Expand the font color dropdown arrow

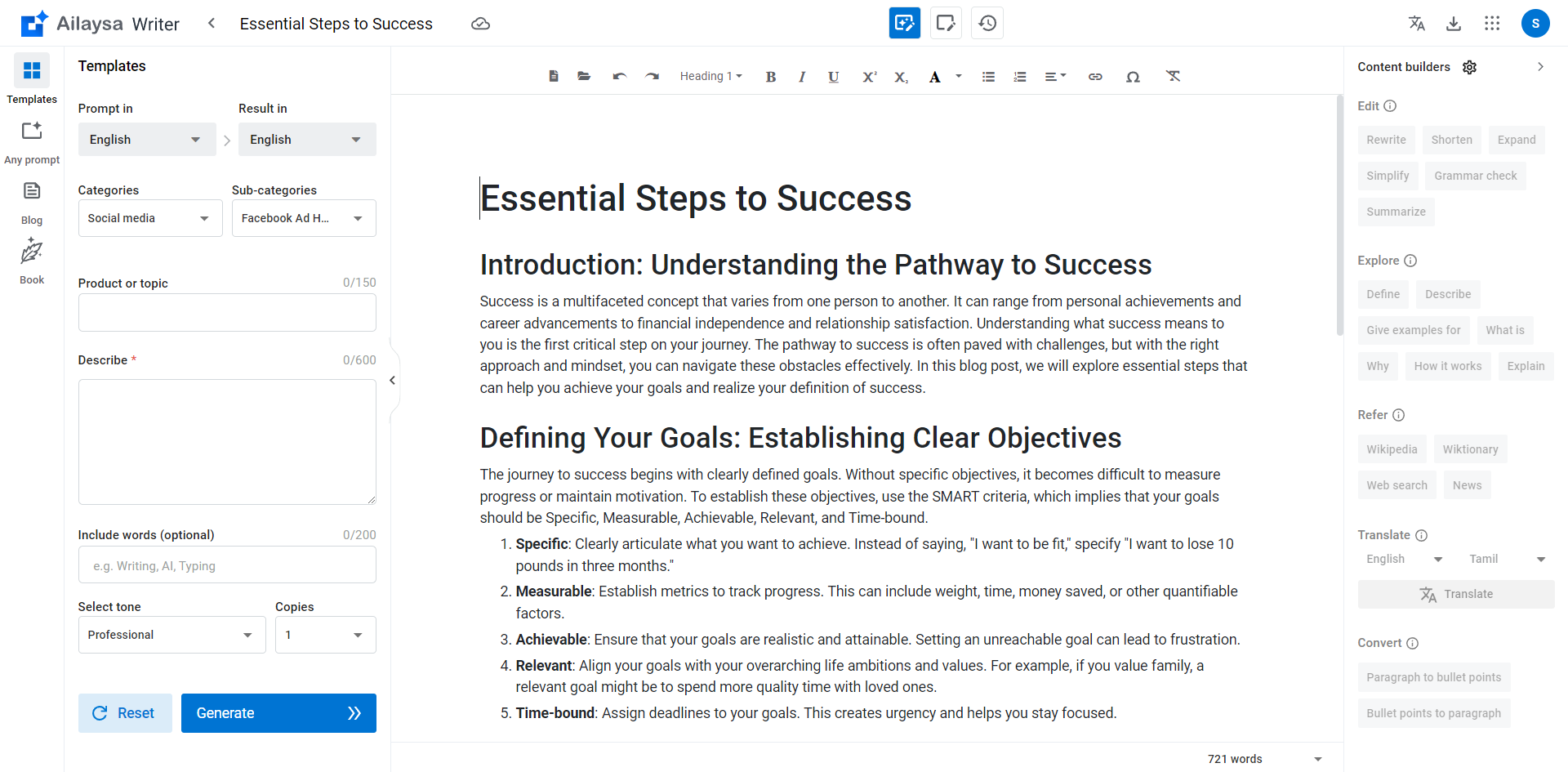click(959, 76)
